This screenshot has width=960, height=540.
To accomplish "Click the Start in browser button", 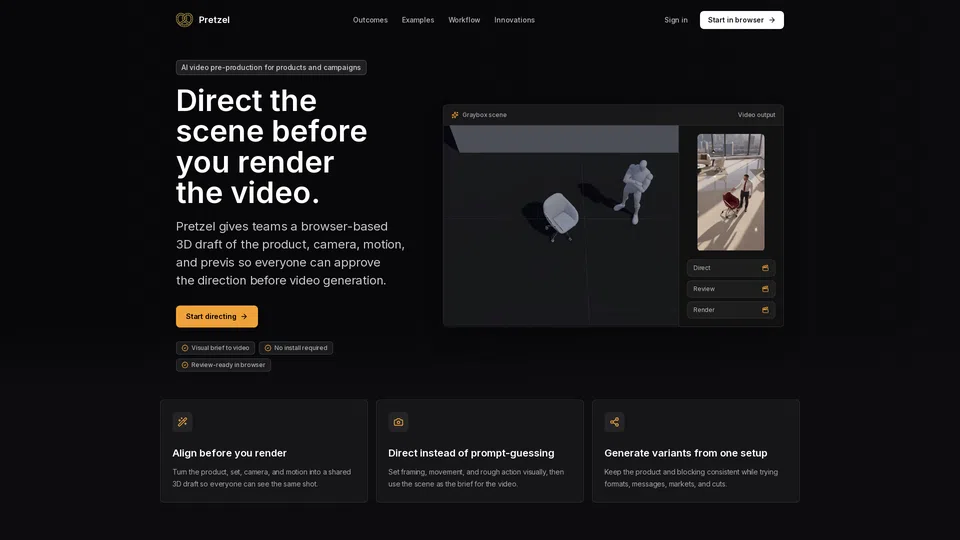I will pos(741,20).
